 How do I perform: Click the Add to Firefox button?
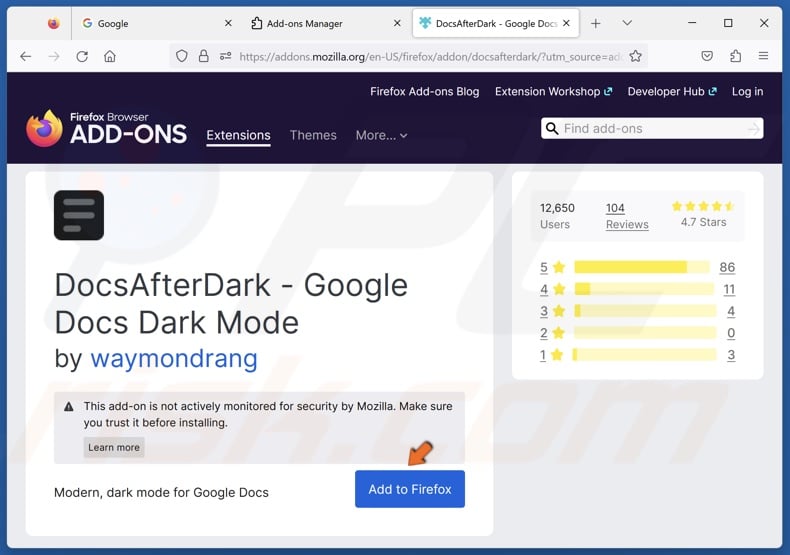[410, 489]
